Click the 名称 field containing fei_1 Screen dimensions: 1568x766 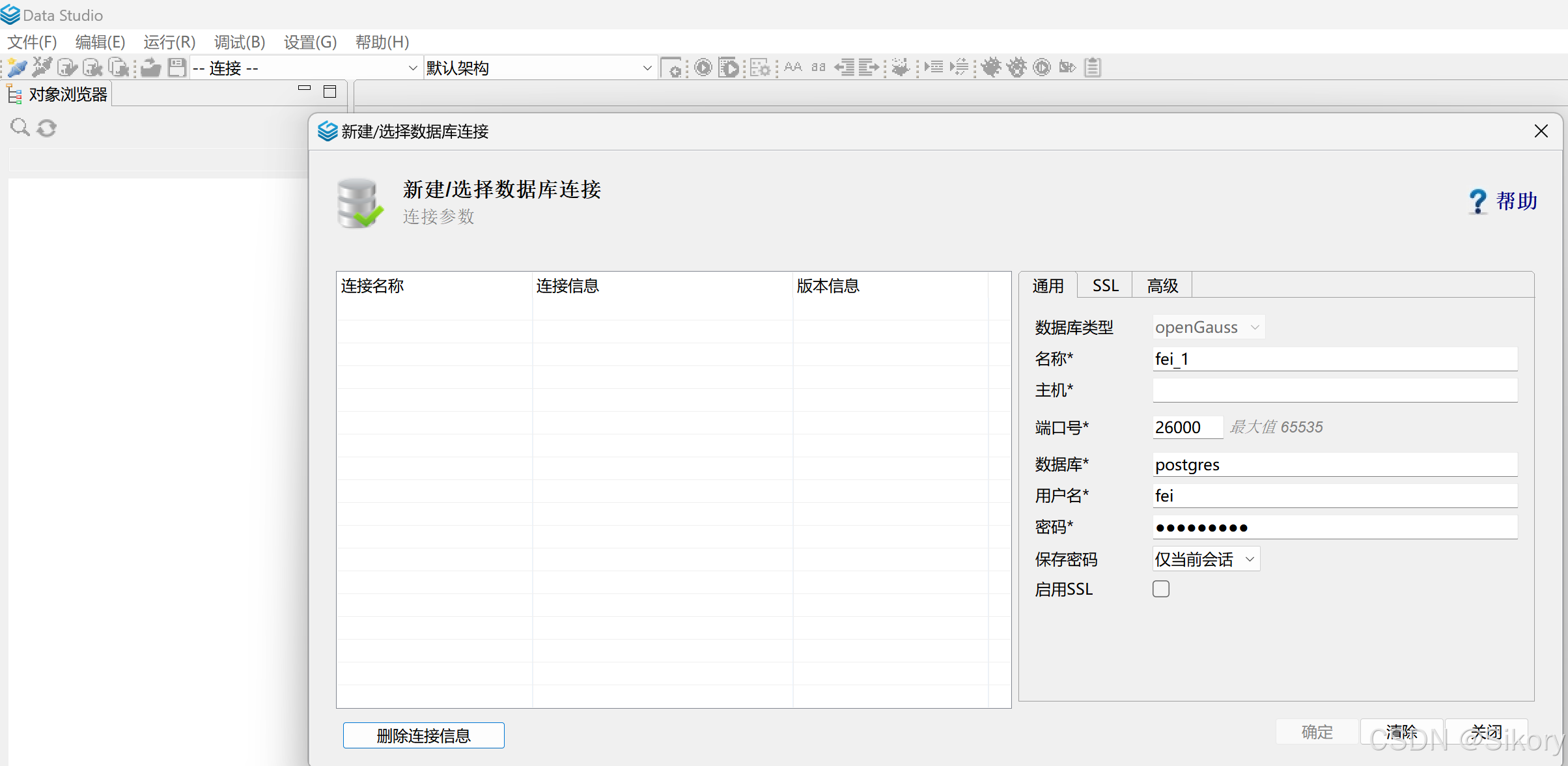(x=1335, y=359)
